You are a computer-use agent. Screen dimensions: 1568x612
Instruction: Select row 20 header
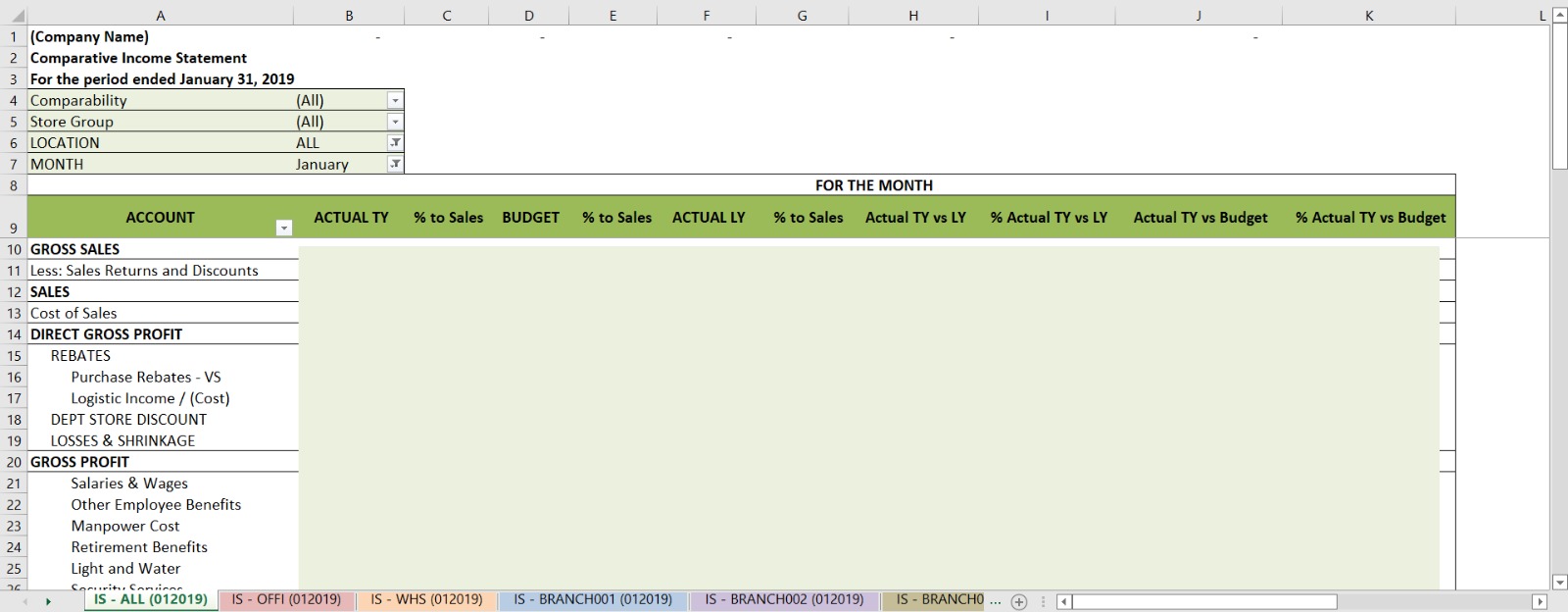(x=14, y=462)
